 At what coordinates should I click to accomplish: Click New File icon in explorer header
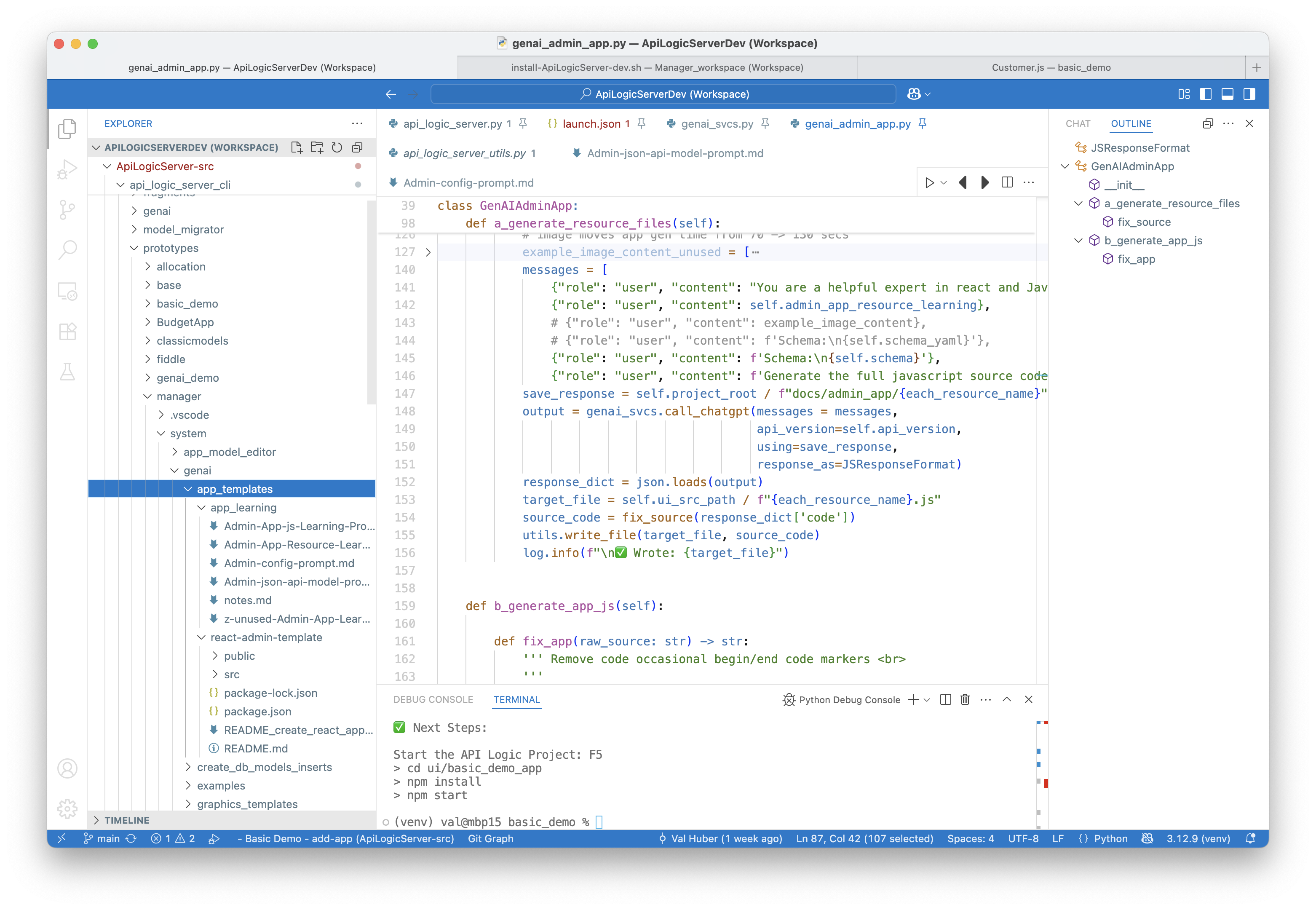tap(297, 148)
